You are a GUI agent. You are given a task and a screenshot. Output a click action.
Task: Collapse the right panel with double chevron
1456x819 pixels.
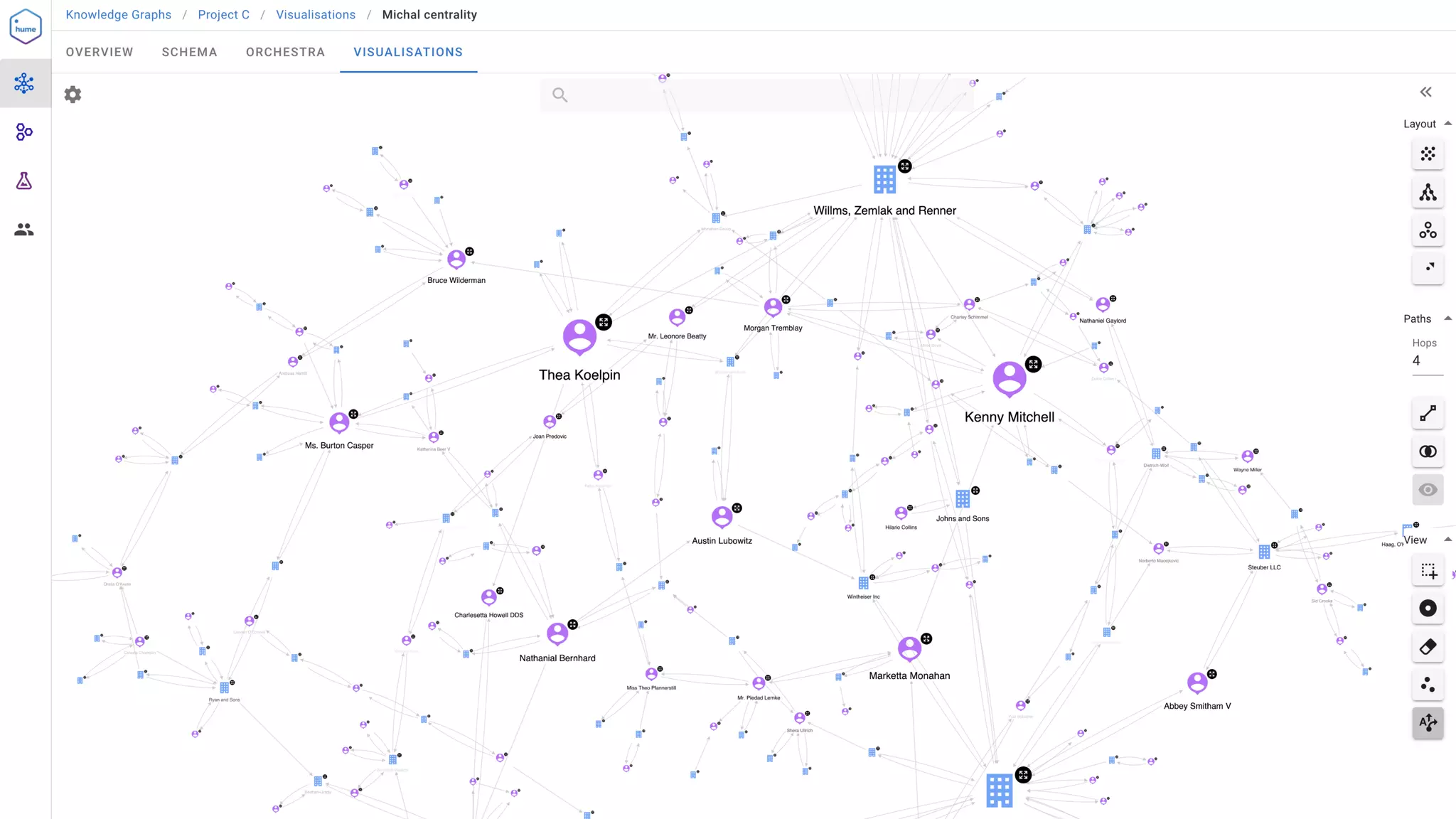click(x=1425, y=92)
